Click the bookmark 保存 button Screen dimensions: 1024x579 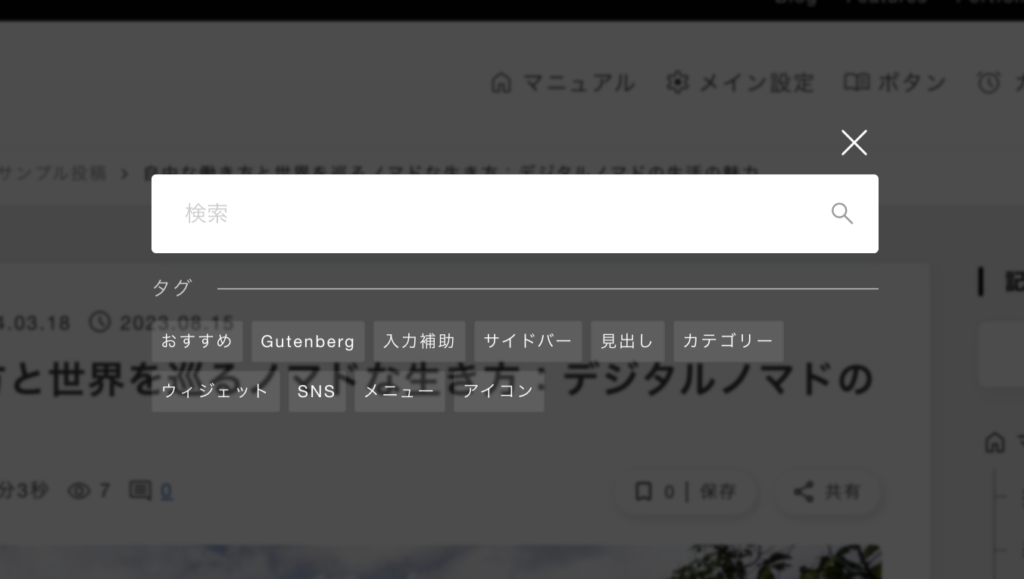click(685, 492)
